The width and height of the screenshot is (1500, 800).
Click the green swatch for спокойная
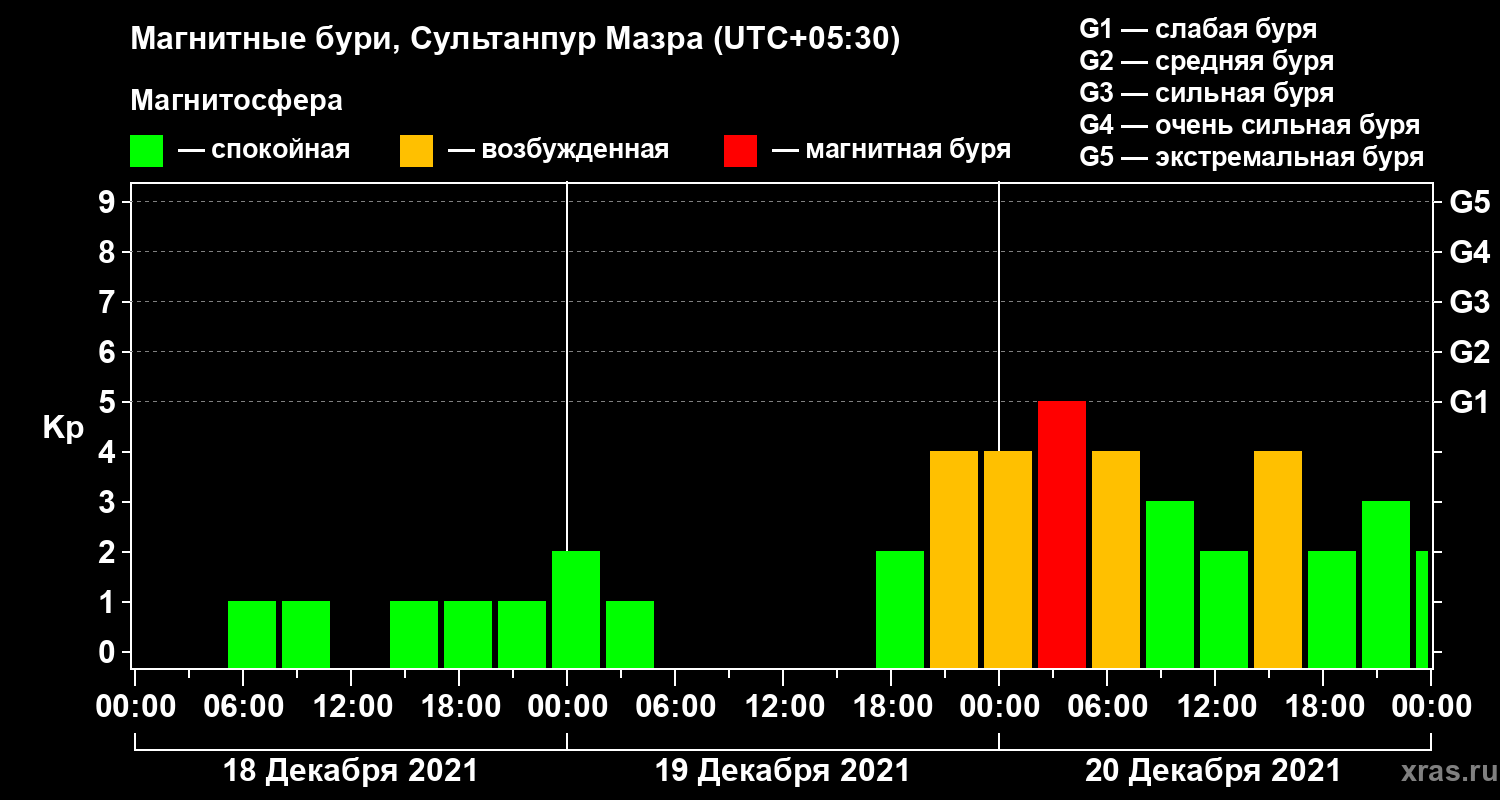point(146,151)
